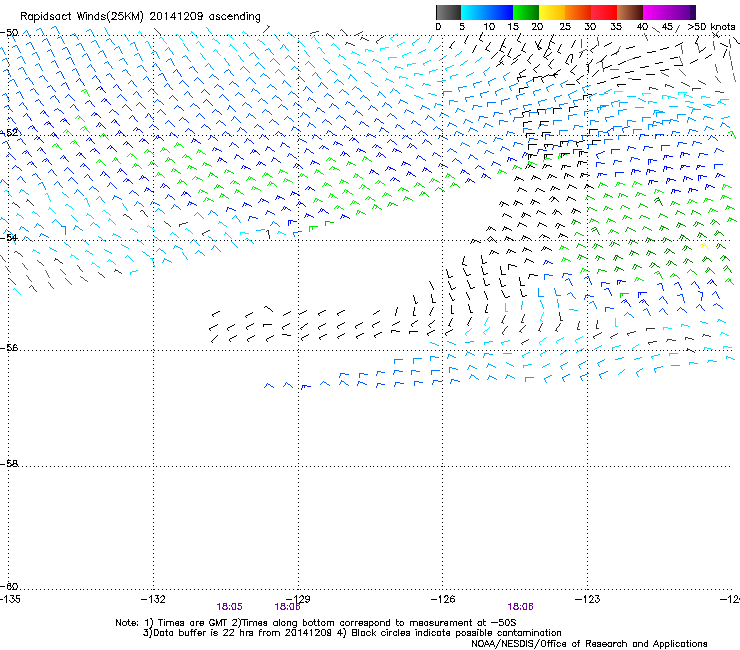Click the brown 35-40 knots color swatch

pyautogui.click(x=630, y=12)
